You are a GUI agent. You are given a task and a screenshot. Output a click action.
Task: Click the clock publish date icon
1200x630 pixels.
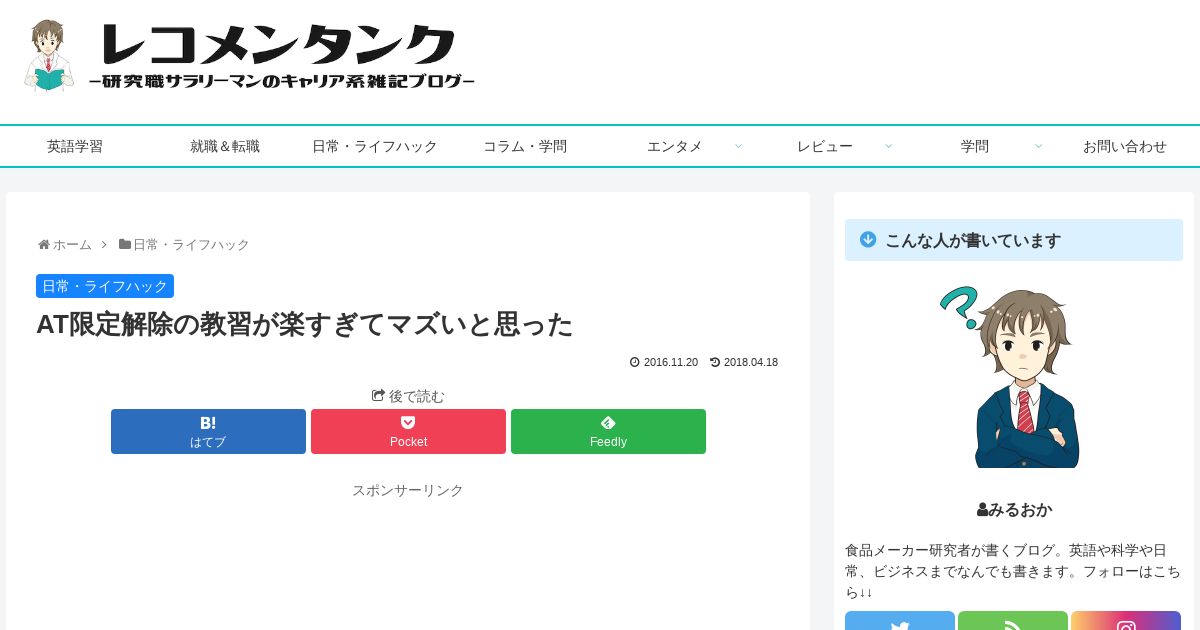pos(635,362)
